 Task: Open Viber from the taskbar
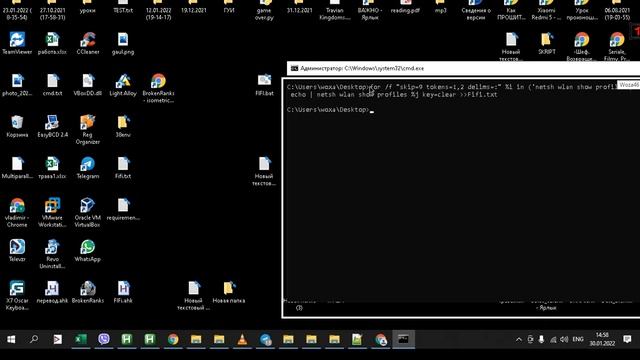(x=104, y=339)
